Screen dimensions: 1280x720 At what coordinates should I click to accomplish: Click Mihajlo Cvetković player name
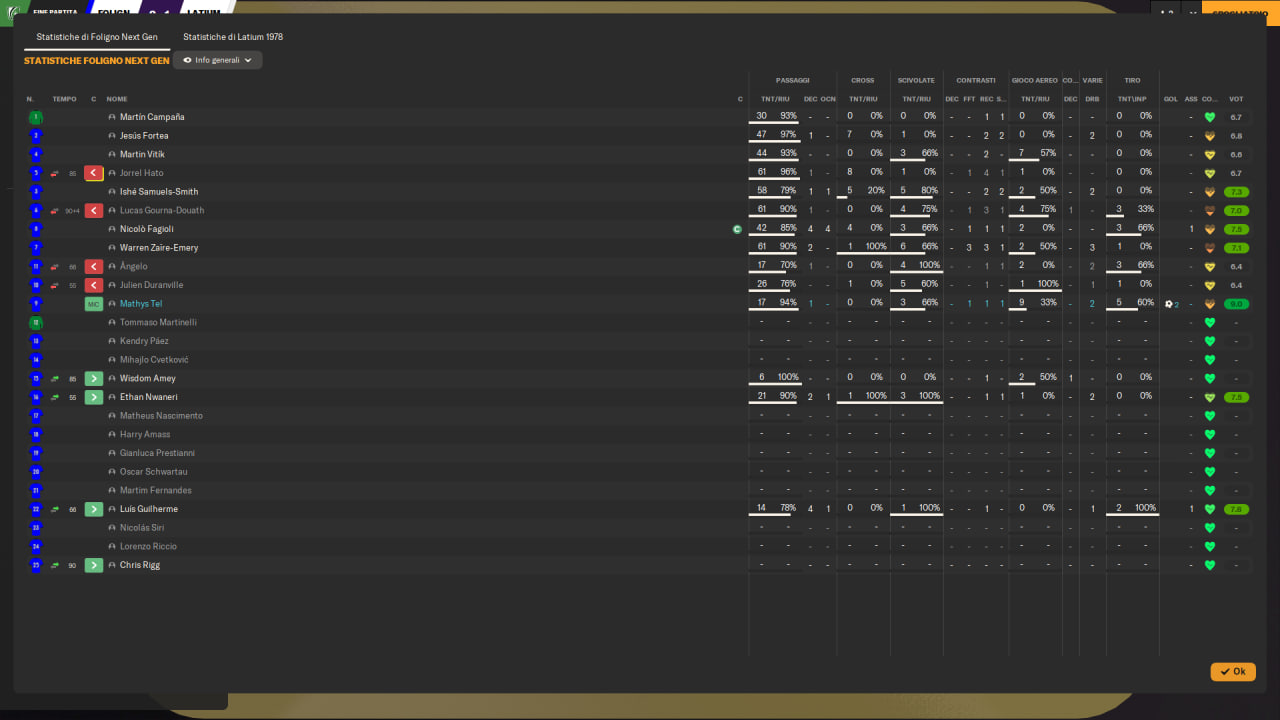pos(154,360)
